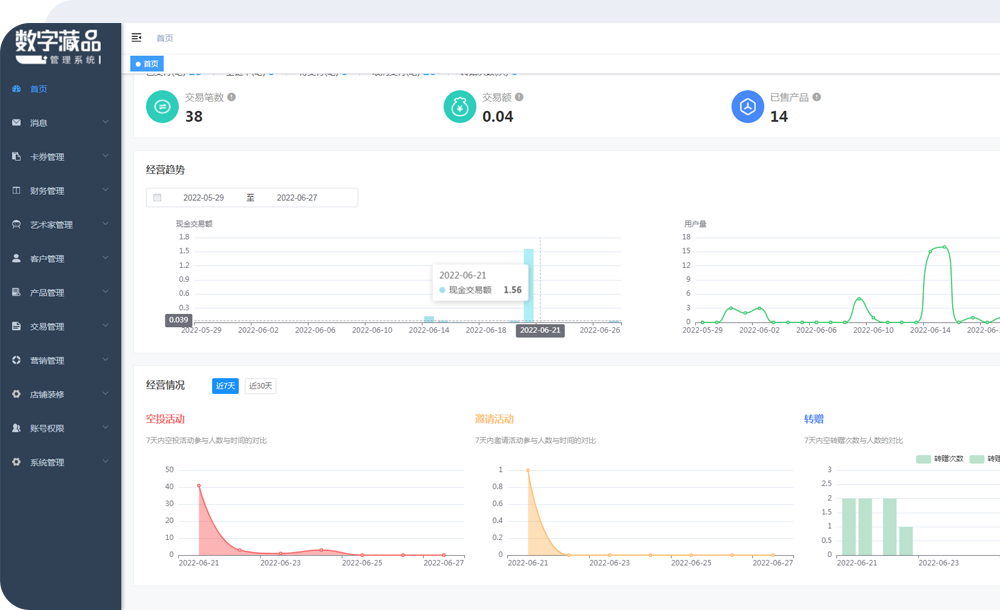Open the 账号权限 menu item
Screen dimensions: 1000x610
(61, 428)
